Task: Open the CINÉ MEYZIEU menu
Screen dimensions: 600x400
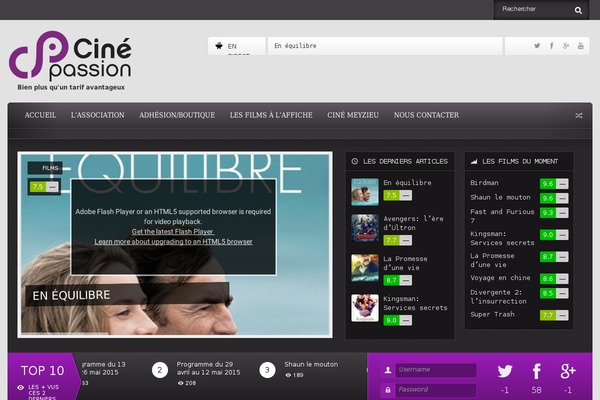Action: [353, 115]
